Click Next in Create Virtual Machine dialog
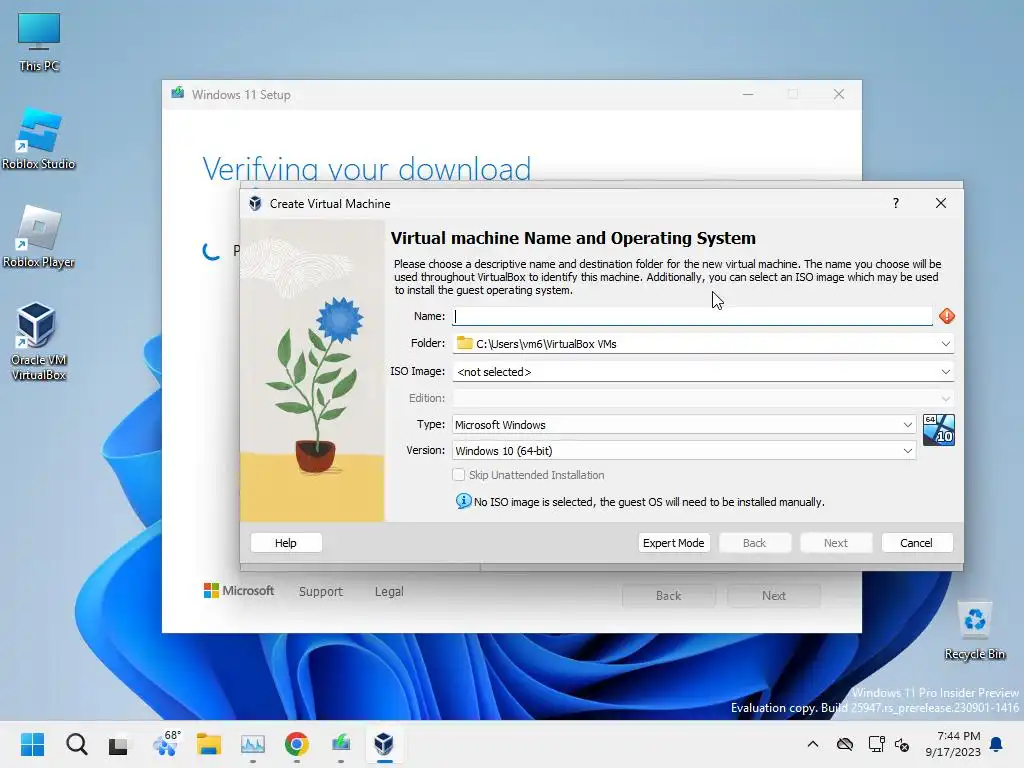 coord(835,543)
